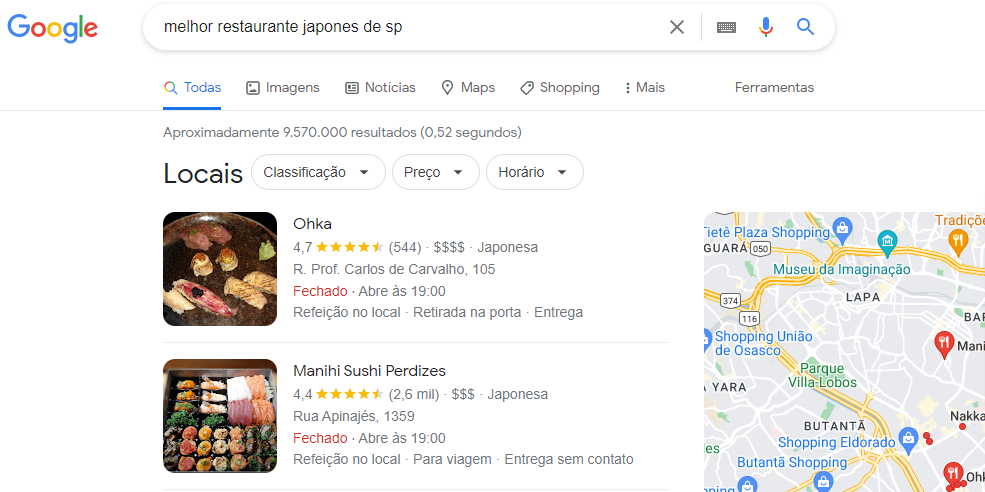985x492 pixels.
Task: Open the Manihi Sushi Perdizes listing
Action: click(x=369, y=371)
